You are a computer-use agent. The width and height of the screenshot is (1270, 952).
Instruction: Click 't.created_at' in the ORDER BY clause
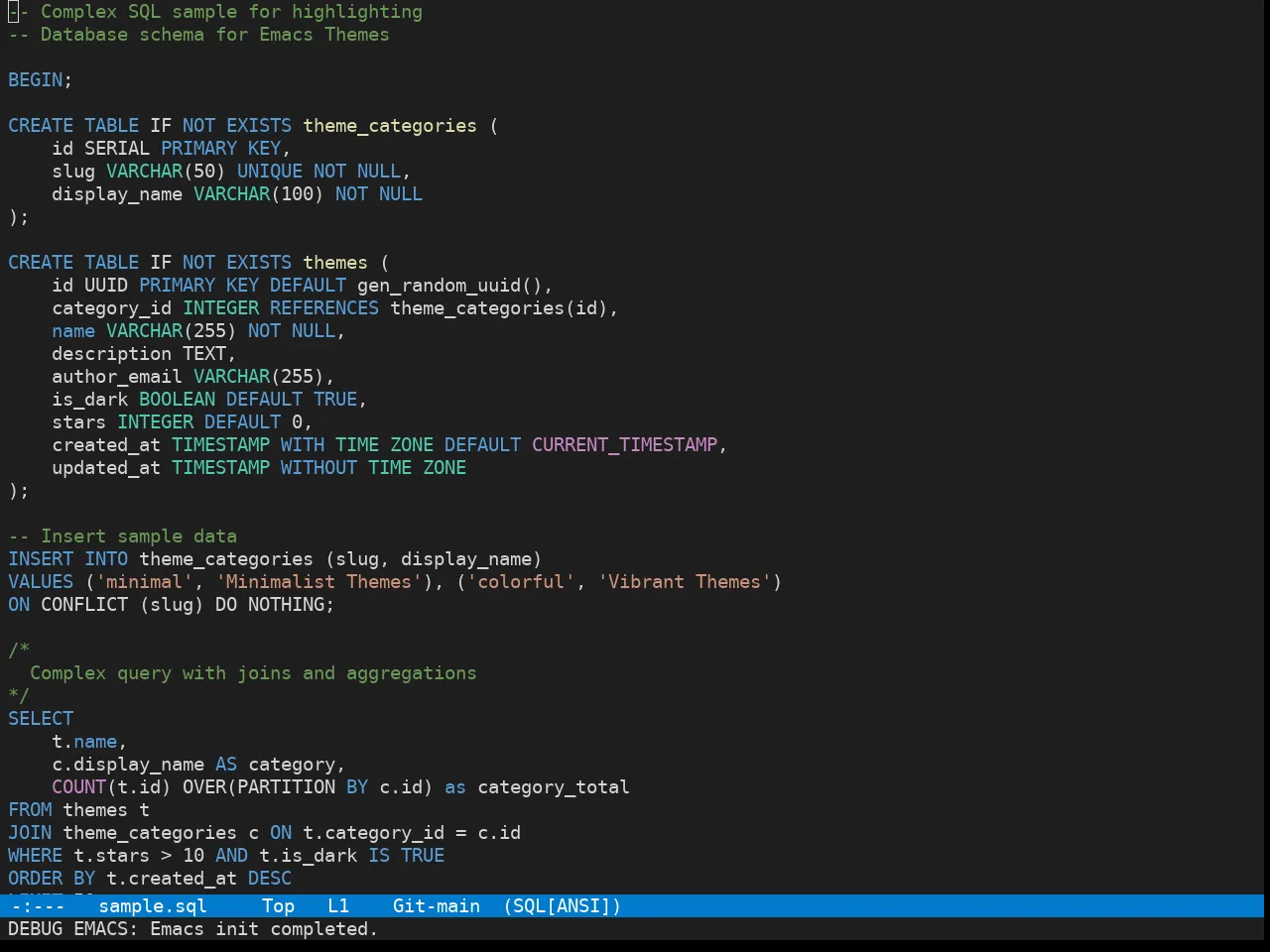(x=172, y=879)
